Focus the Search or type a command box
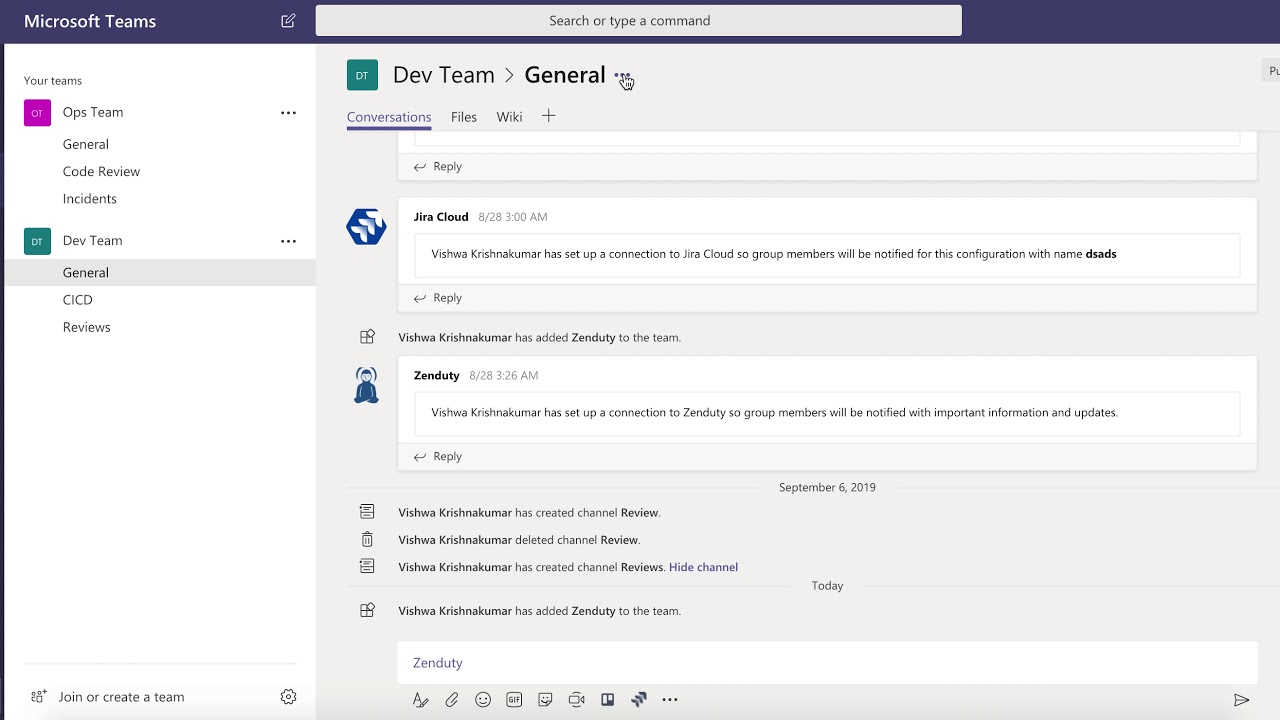Screen dimensions: 1280x720 pos(639,21)
